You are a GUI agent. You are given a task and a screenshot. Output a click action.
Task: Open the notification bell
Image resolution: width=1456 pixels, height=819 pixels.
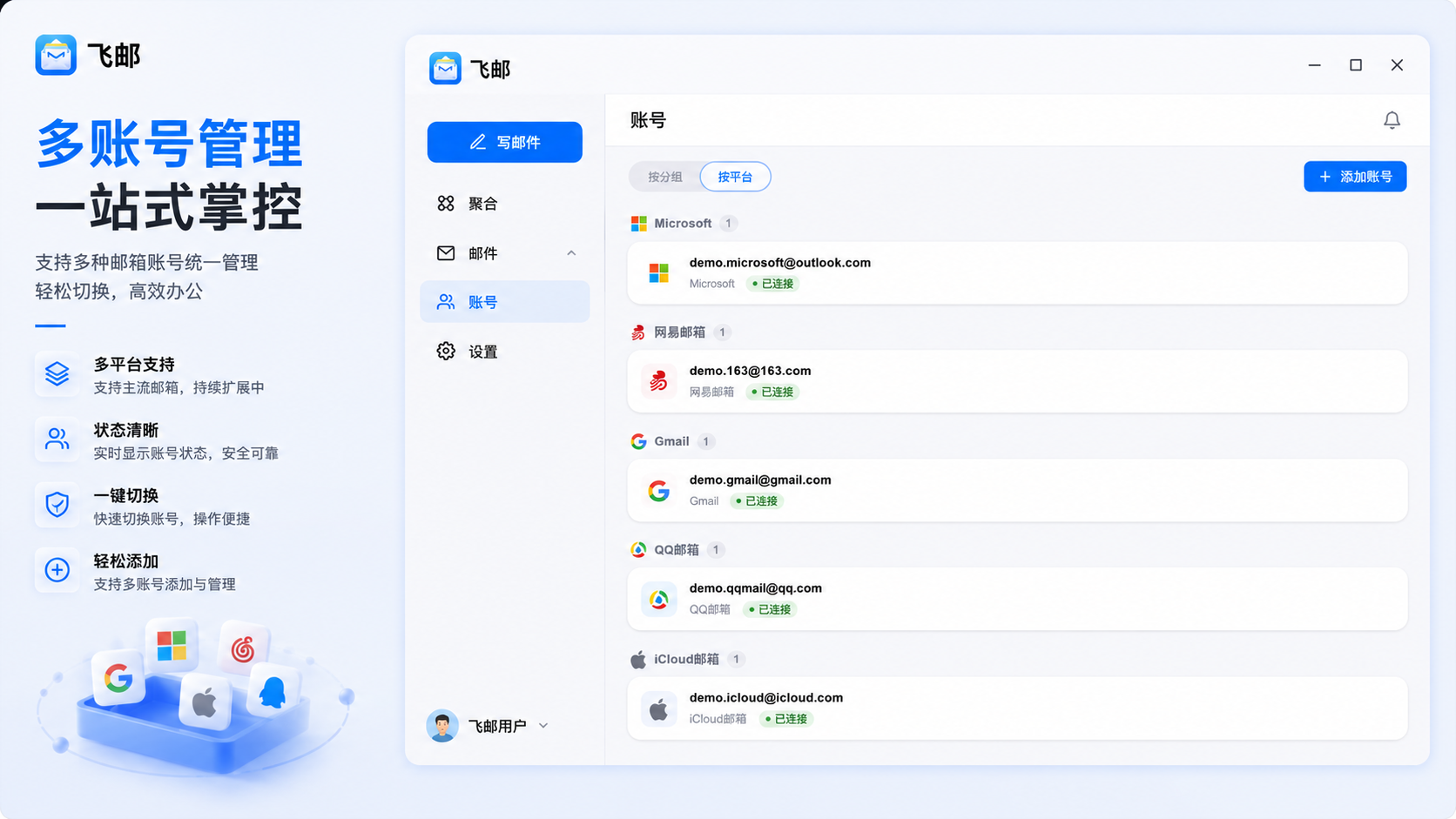(1392, 120)
